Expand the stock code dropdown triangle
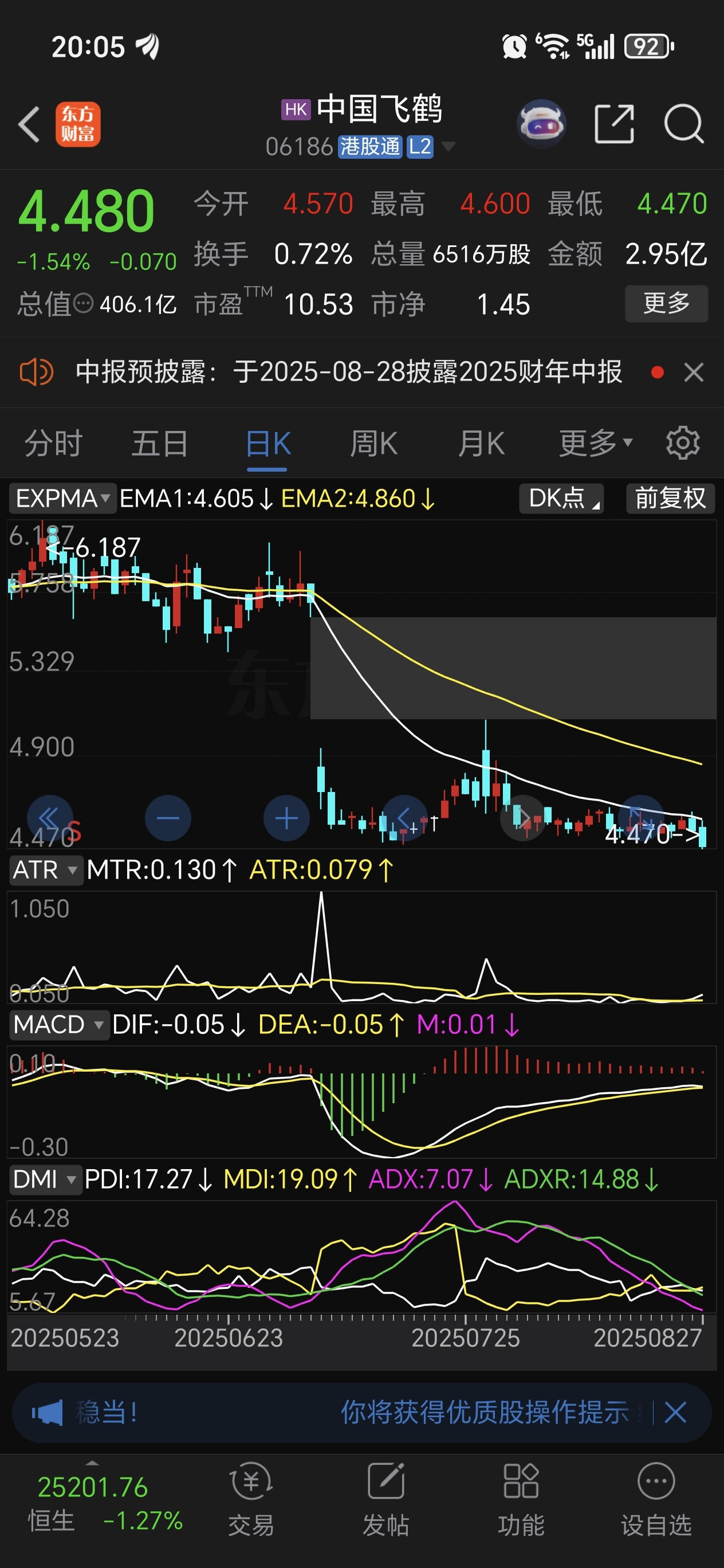The width and height of the screenshot is (724, 1568). pyautogui.click(x=448, y=146)
